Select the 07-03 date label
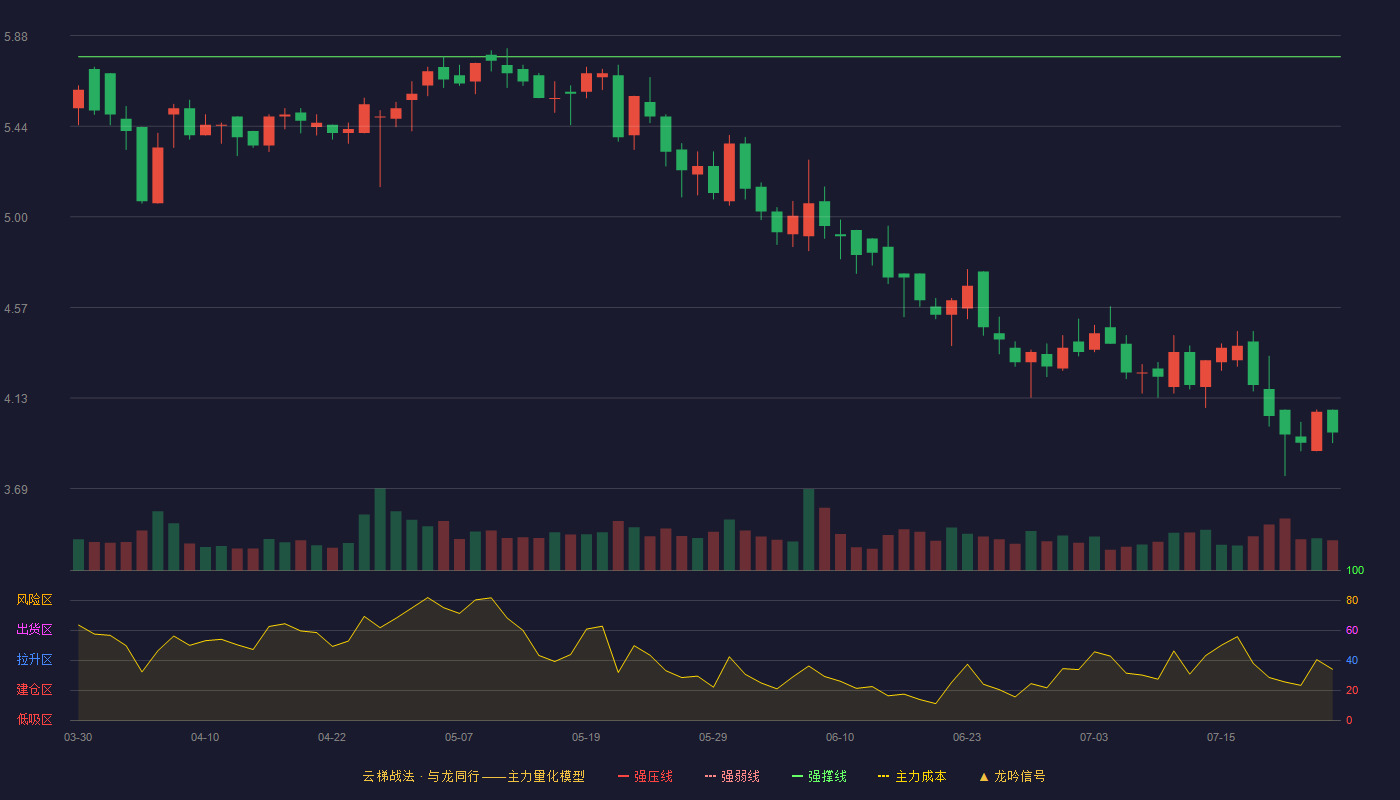This screenshot has width=1400, height=800. (x=1094, y=737)
